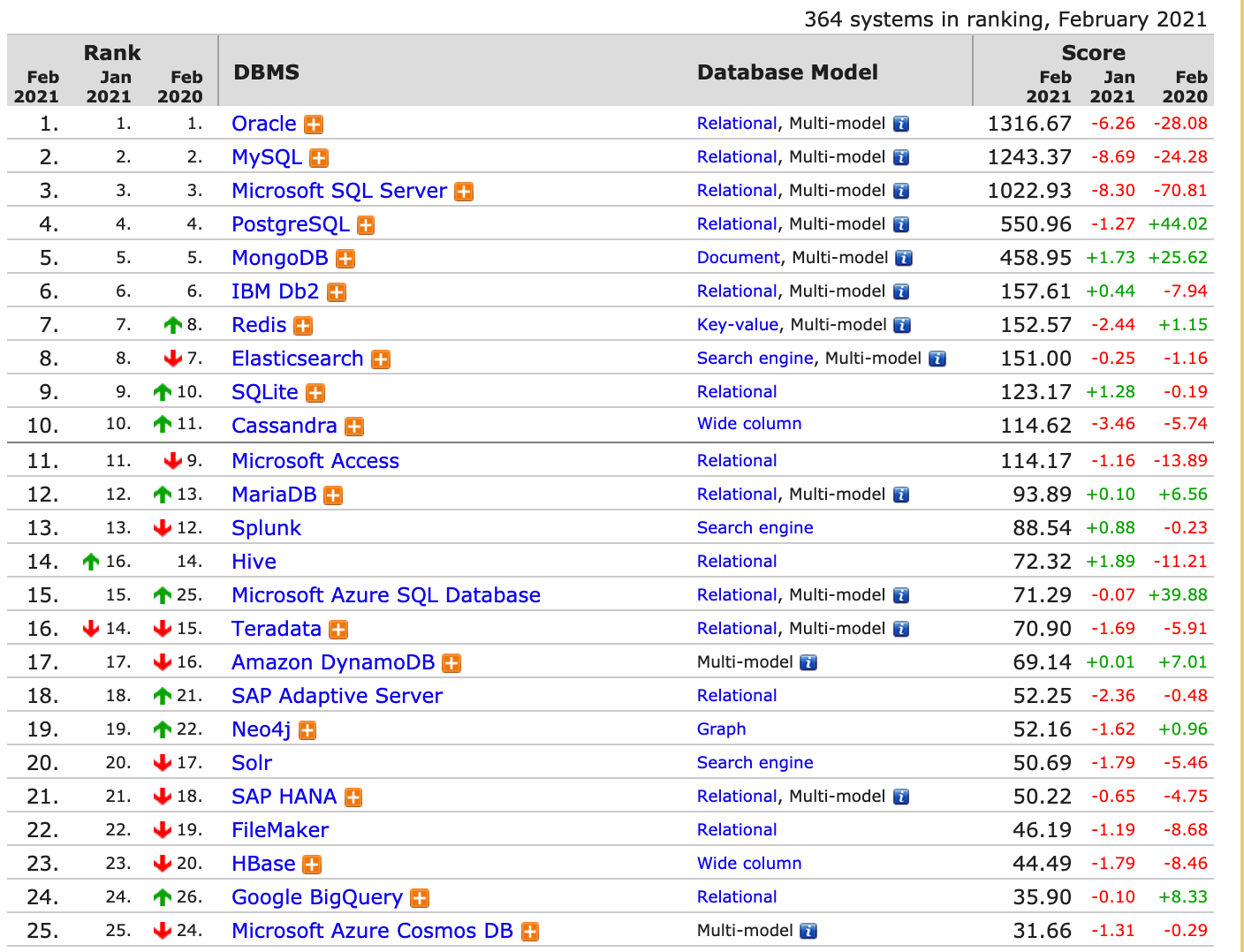Viewport: 1244px width, 952px height.
Task: Open the Splunk link
Action: point(266,528)
